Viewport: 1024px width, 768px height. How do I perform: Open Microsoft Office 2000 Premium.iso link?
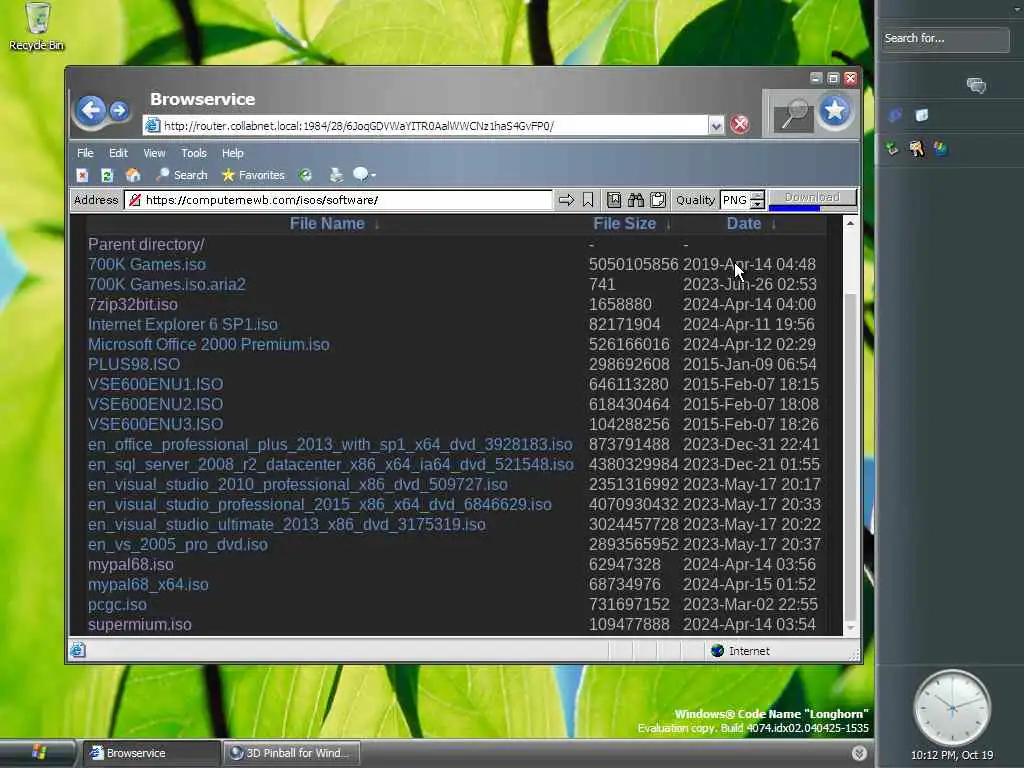pos(209,344)
